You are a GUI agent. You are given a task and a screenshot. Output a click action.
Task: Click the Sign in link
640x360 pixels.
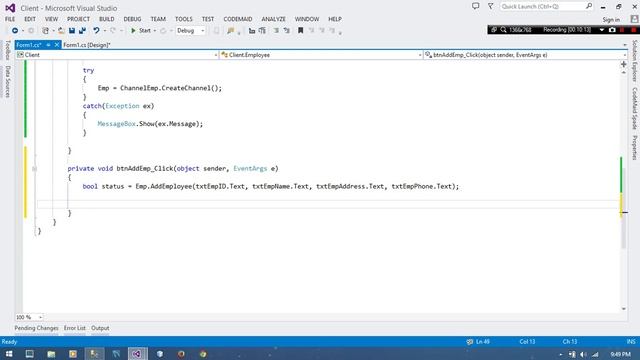pos(611,20)
